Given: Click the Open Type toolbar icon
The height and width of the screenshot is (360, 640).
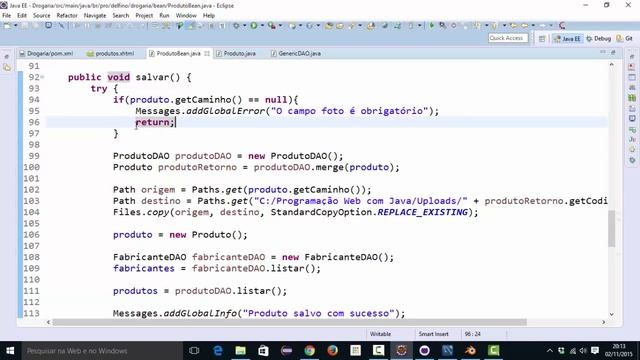Looking at the screenshot, I should click(x=329, y=26).
